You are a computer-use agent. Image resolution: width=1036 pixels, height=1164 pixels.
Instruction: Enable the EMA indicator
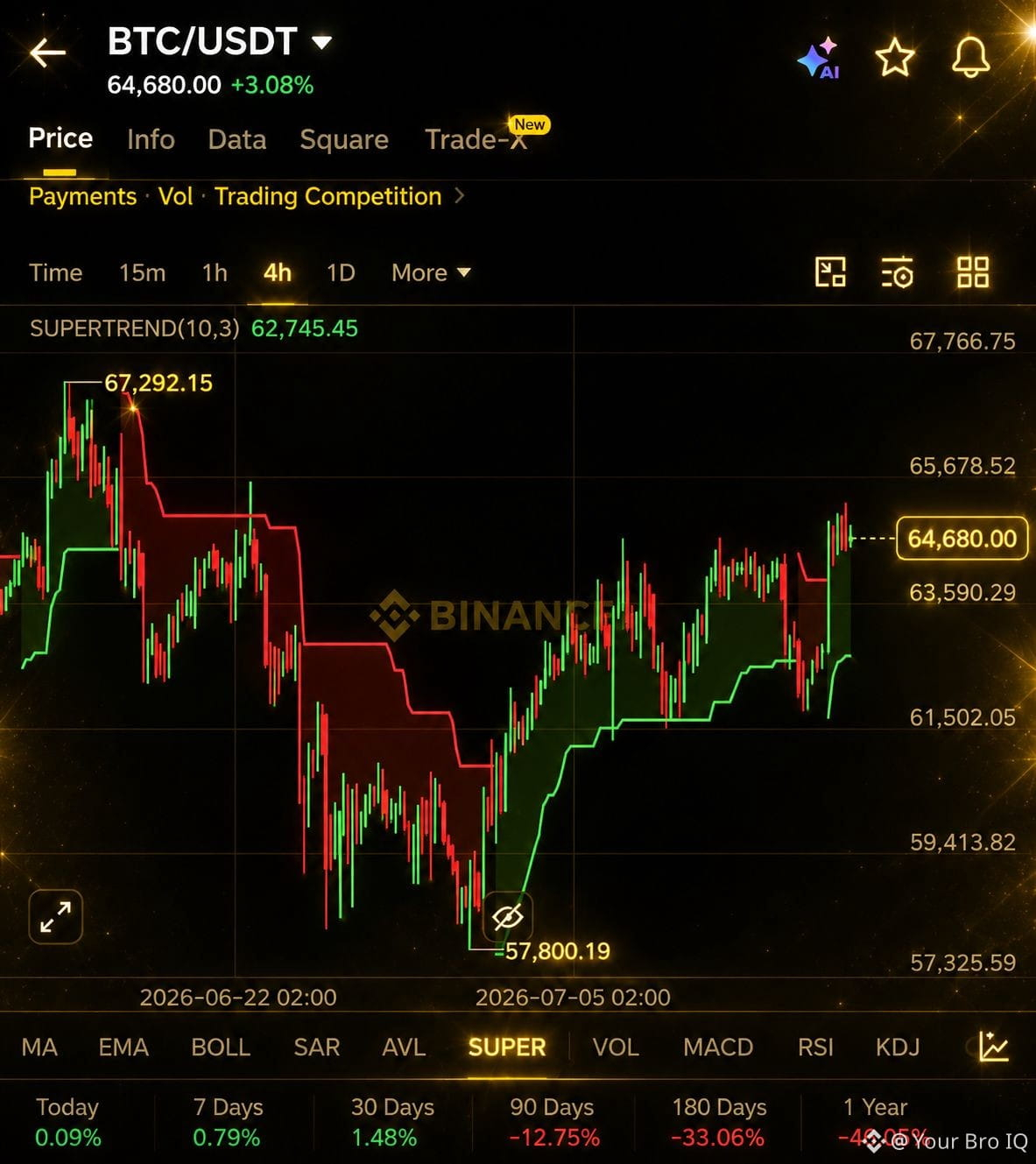tap(123, 1048)
